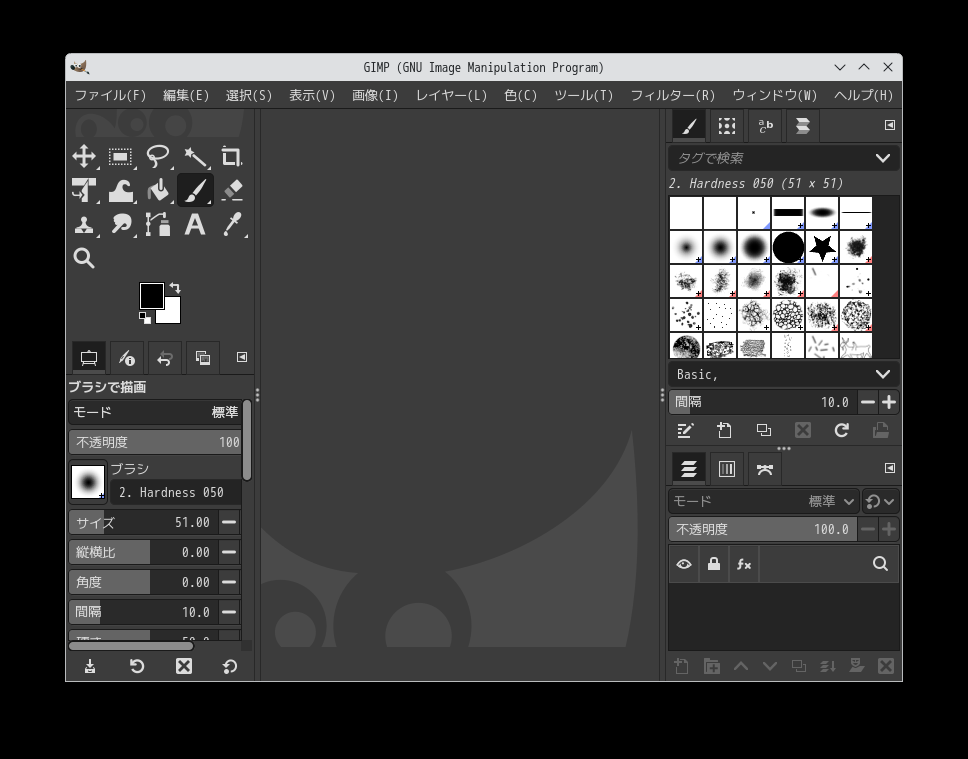The width and height of the screenshot is (968, 759).
Task: Select the Clone stamp tool
Action: (84, 224)
